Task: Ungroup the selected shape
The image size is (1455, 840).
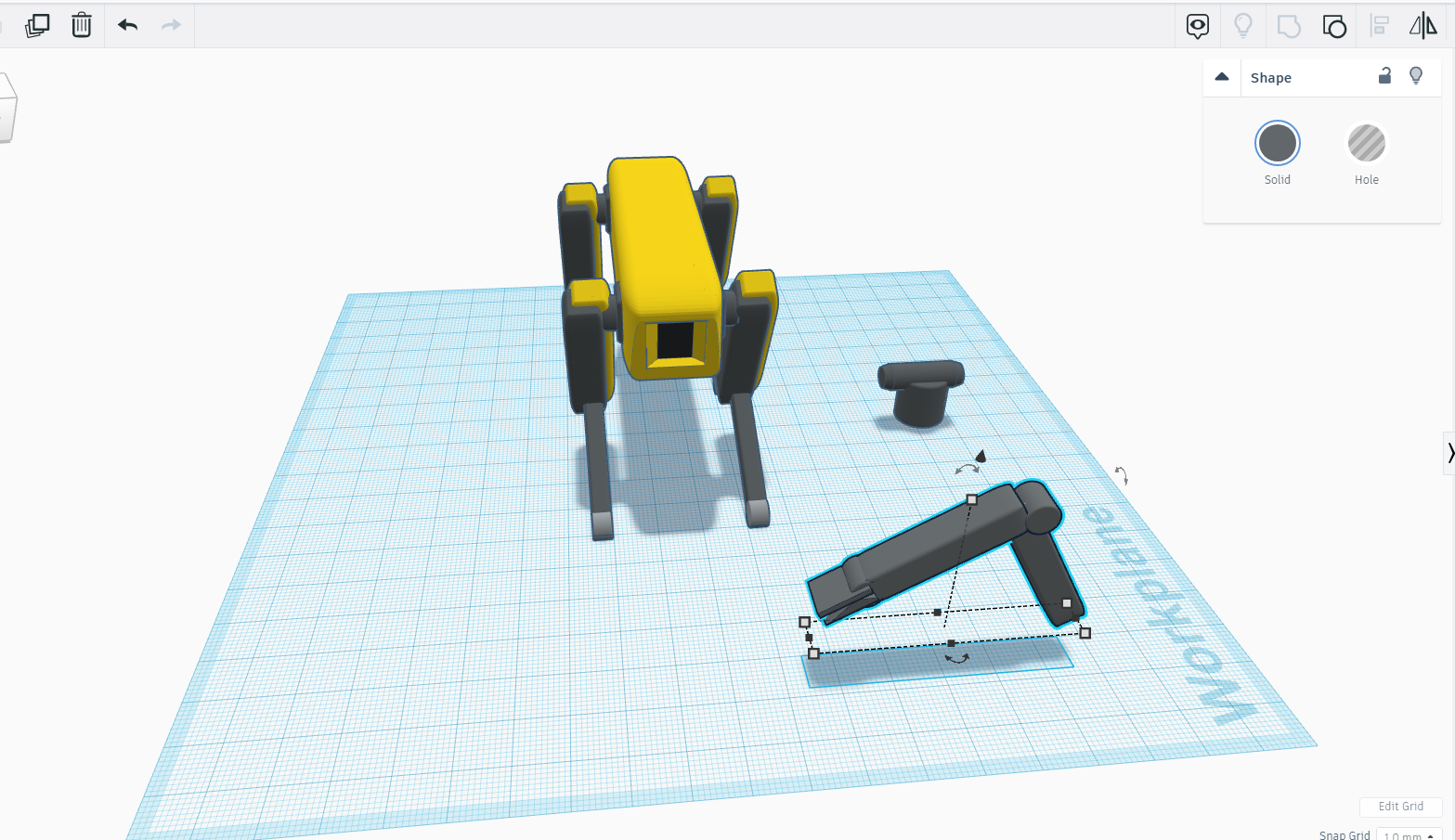Action: 1334,26
